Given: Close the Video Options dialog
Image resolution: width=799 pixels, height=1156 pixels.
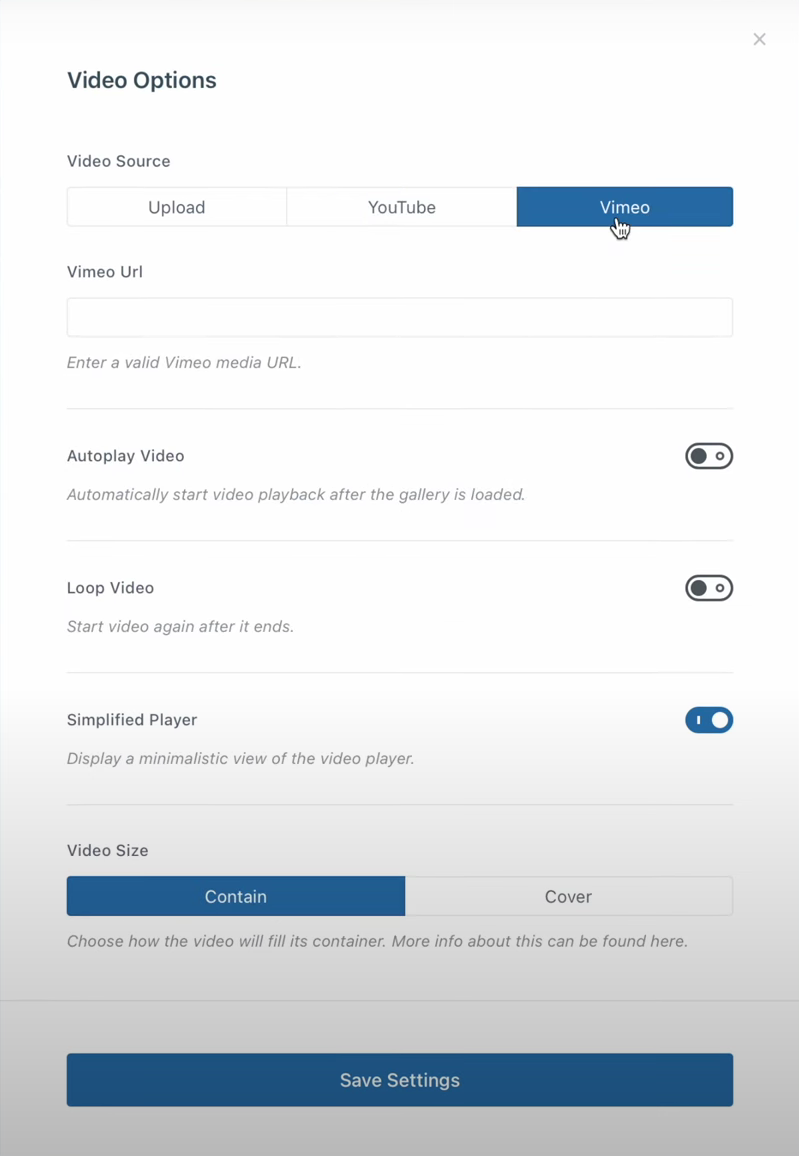Looking at the screenshot, I should pos(759,39).
